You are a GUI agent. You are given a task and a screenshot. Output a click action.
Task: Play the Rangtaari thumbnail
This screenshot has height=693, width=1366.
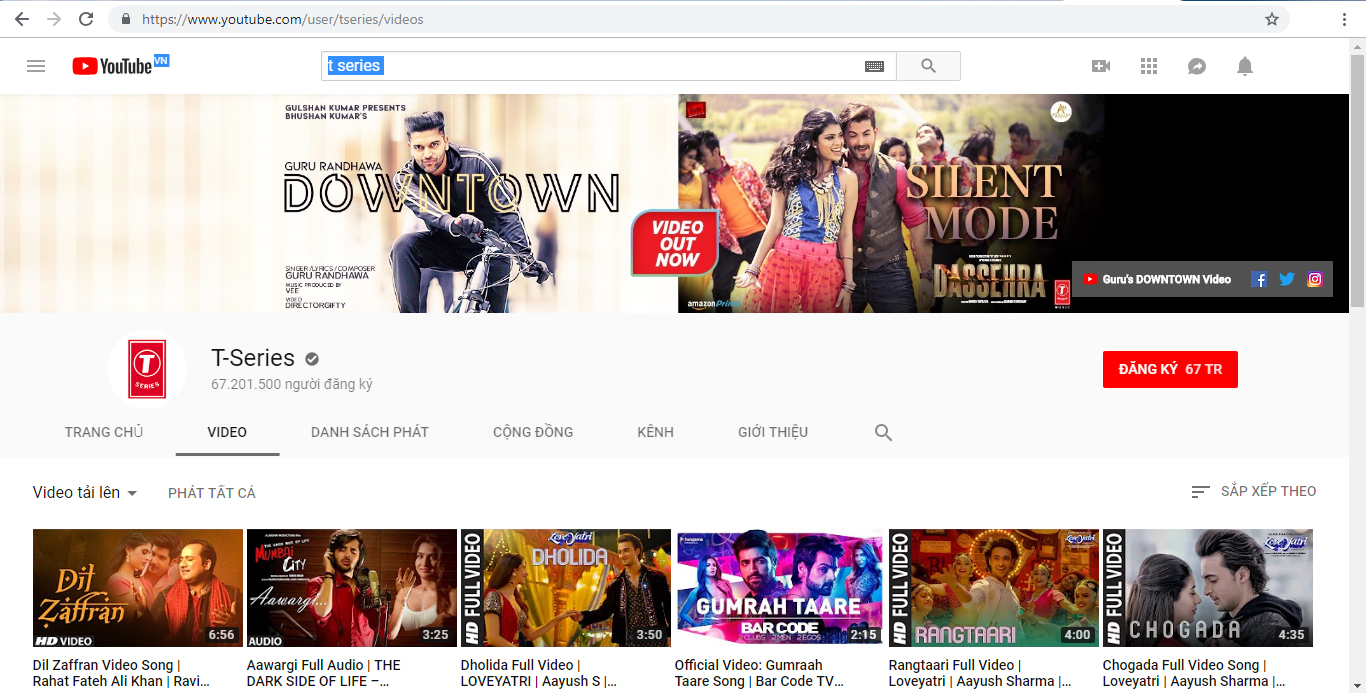994,588
